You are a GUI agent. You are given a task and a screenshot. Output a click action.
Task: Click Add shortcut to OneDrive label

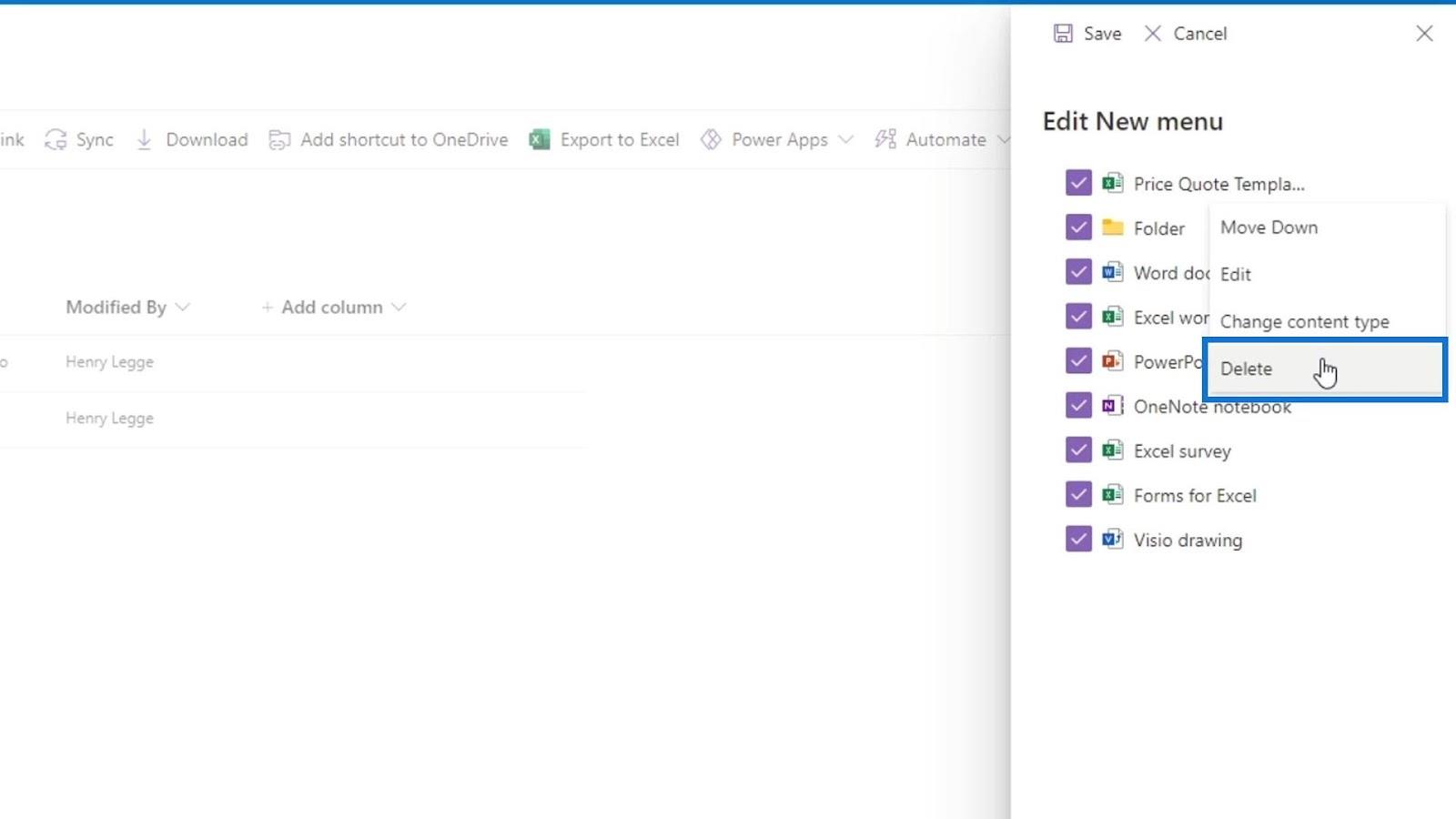click(x=404, y=139)
